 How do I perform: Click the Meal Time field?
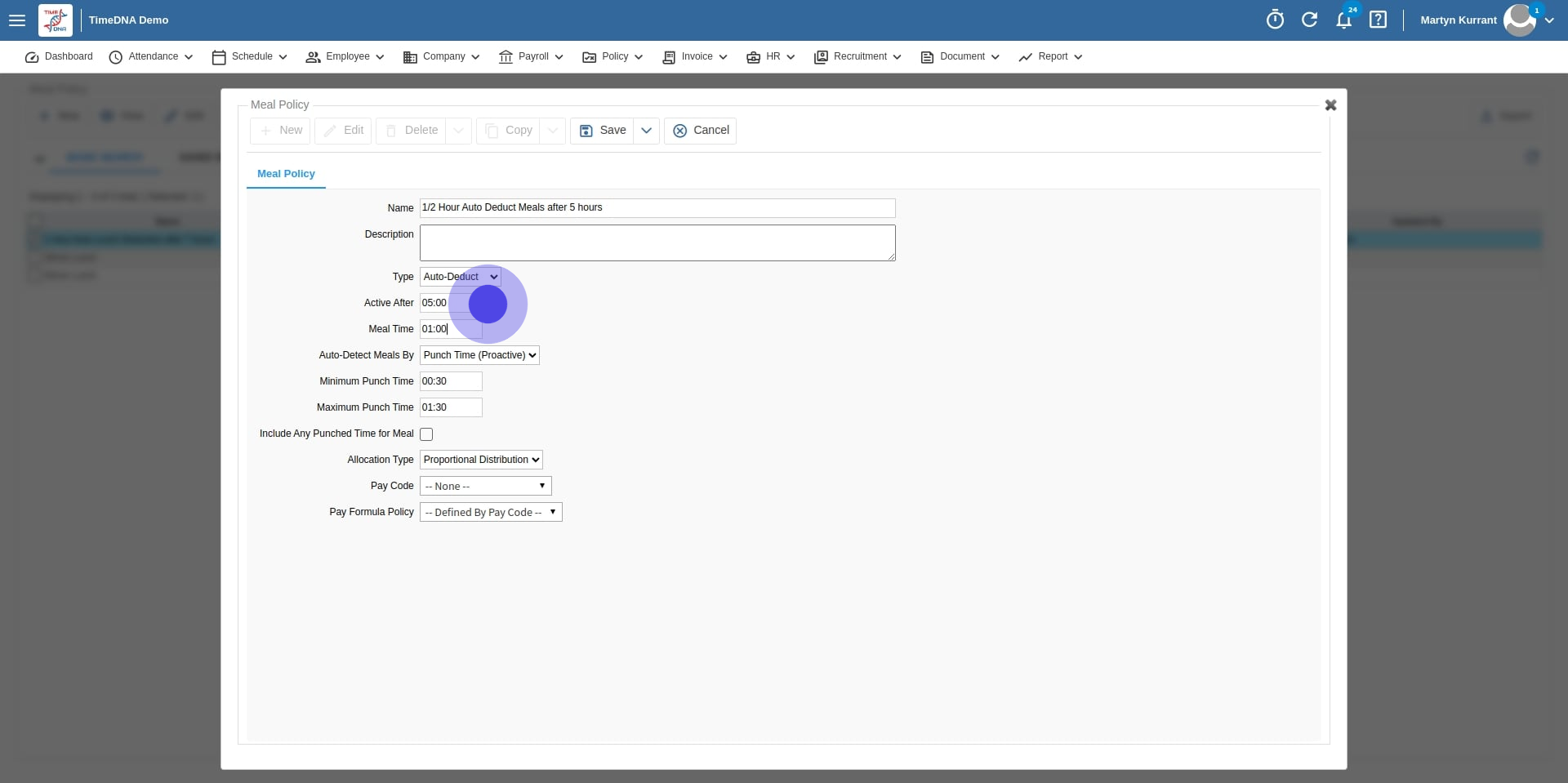pyautogui.click(x=451, y=329)
